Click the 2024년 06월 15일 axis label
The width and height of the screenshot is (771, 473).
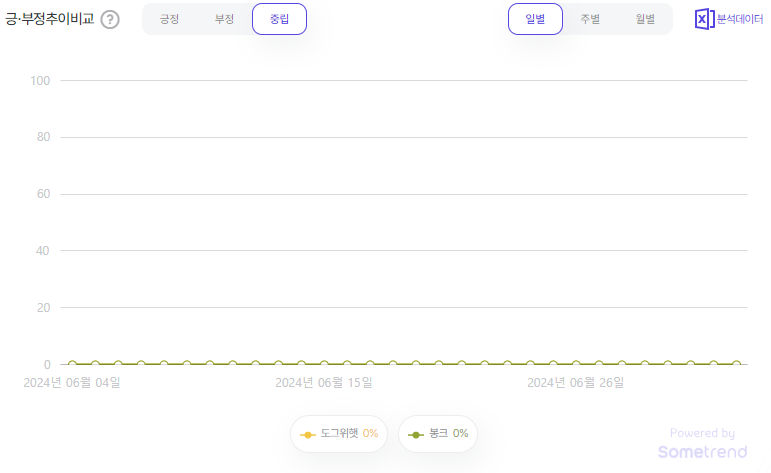(x=324, y=383)
